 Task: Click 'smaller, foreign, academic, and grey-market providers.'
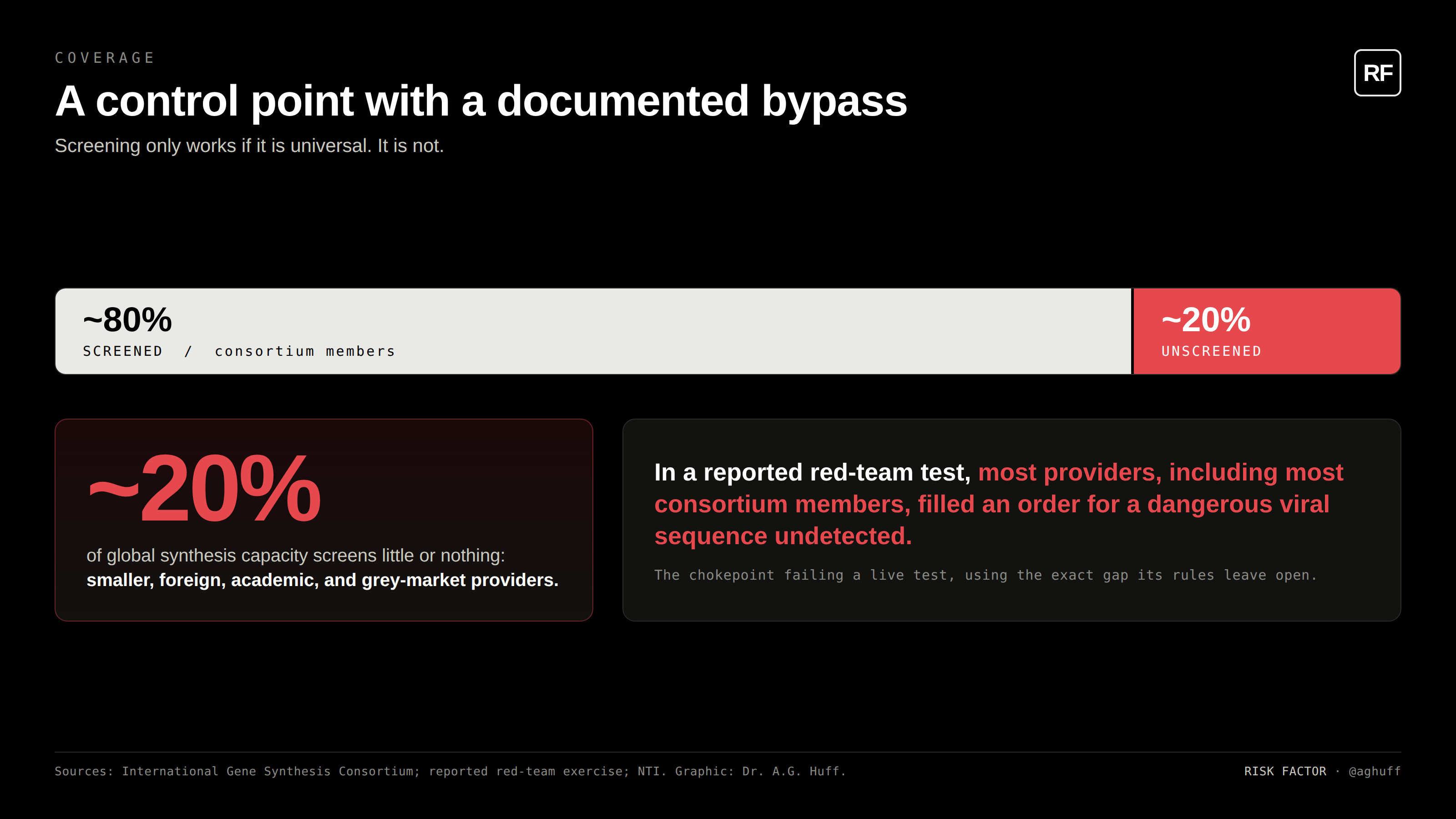point(322,580)
